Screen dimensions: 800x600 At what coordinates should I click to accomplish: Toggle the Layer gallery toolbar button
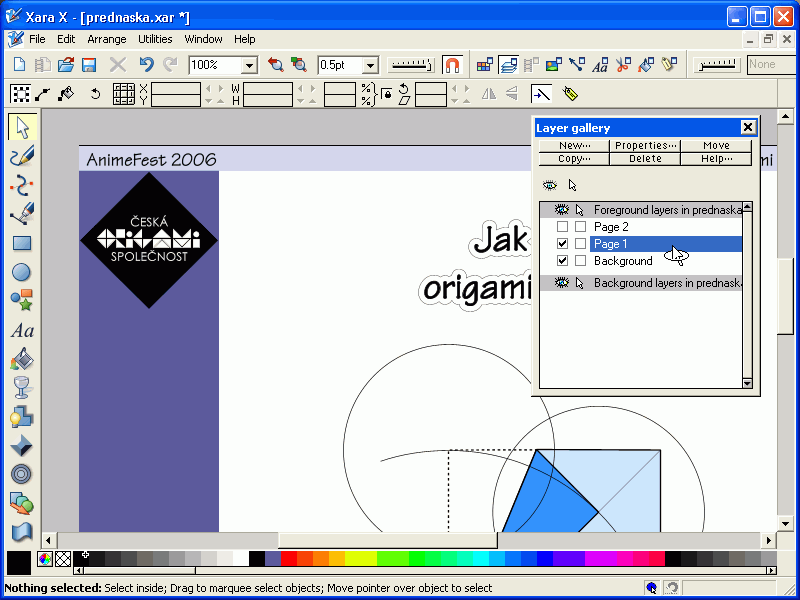point(508,65)
